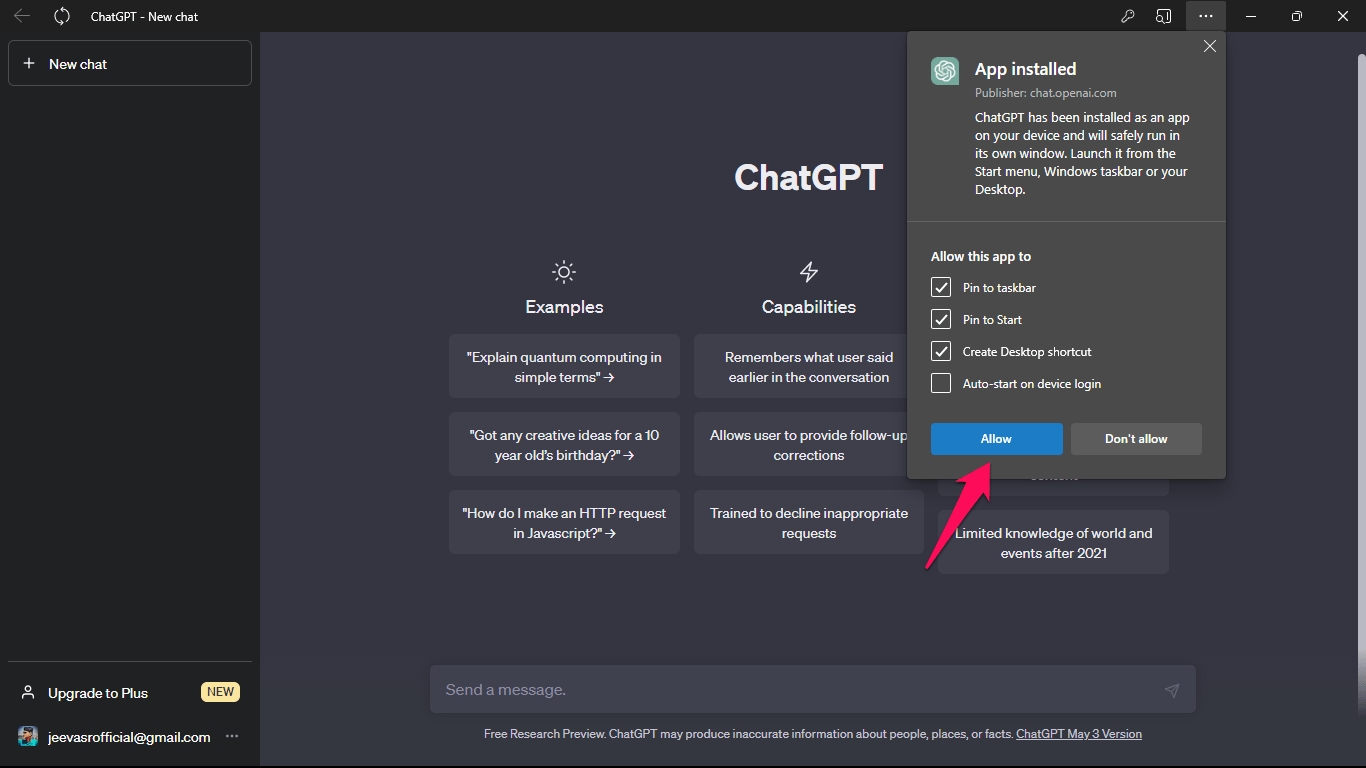Screen dimensions: 1366x768
Task: Click the send message arrow icon
Action: click(1172, 690)
